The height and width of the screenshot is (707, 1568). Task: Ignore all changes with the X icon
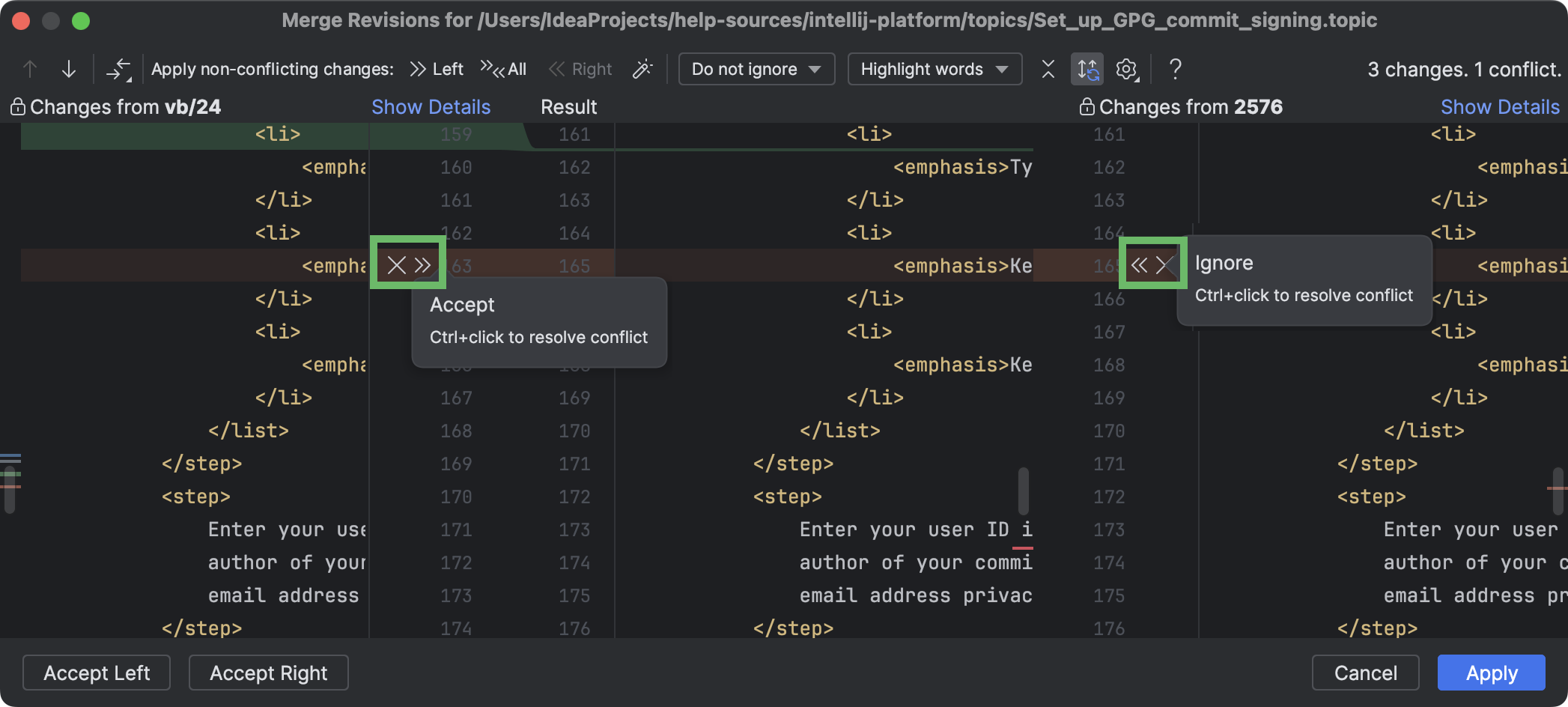(1048, 69)
